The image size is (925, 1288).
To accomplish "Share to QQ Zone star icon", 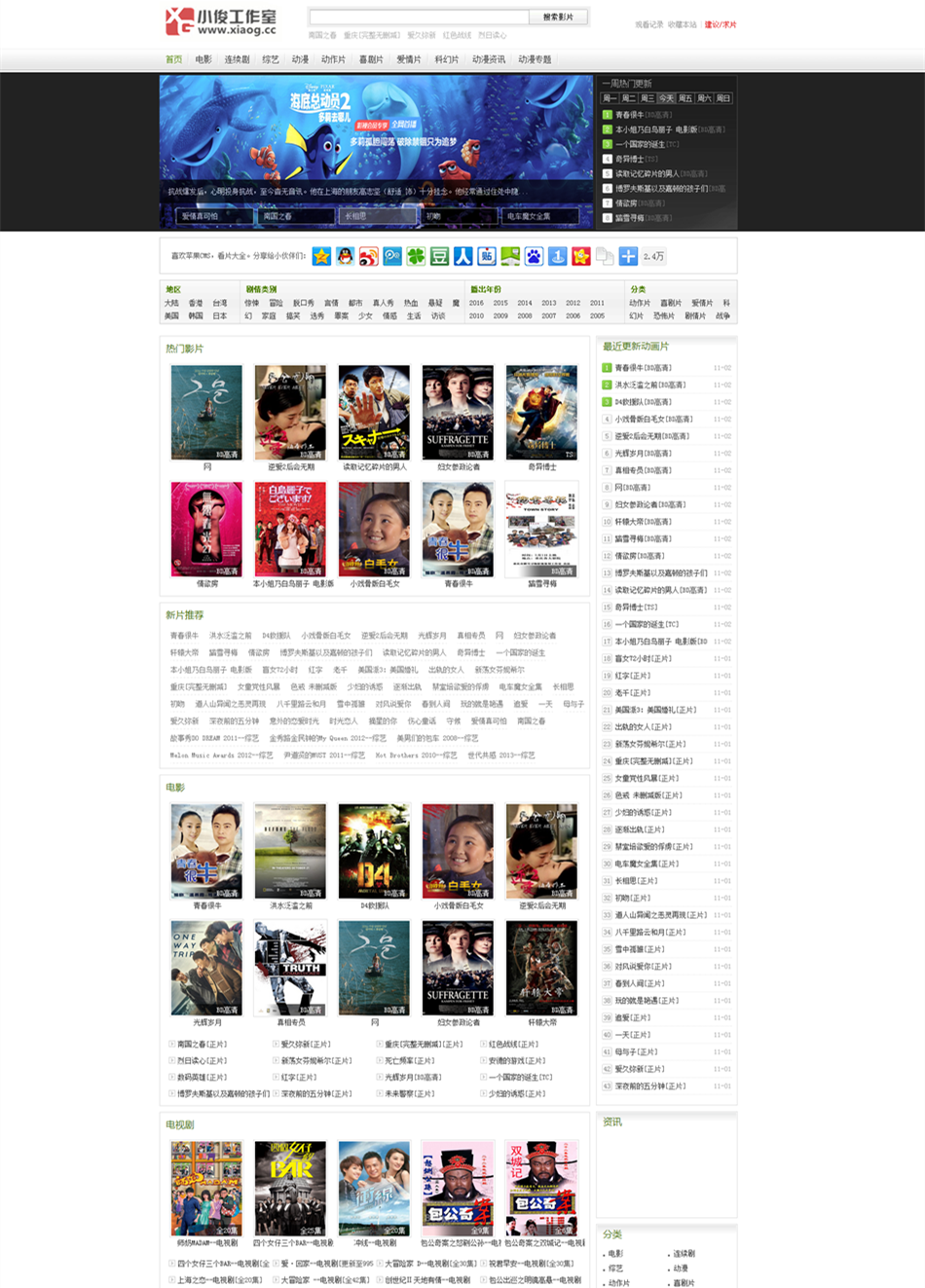I will (x=321, y=256).
